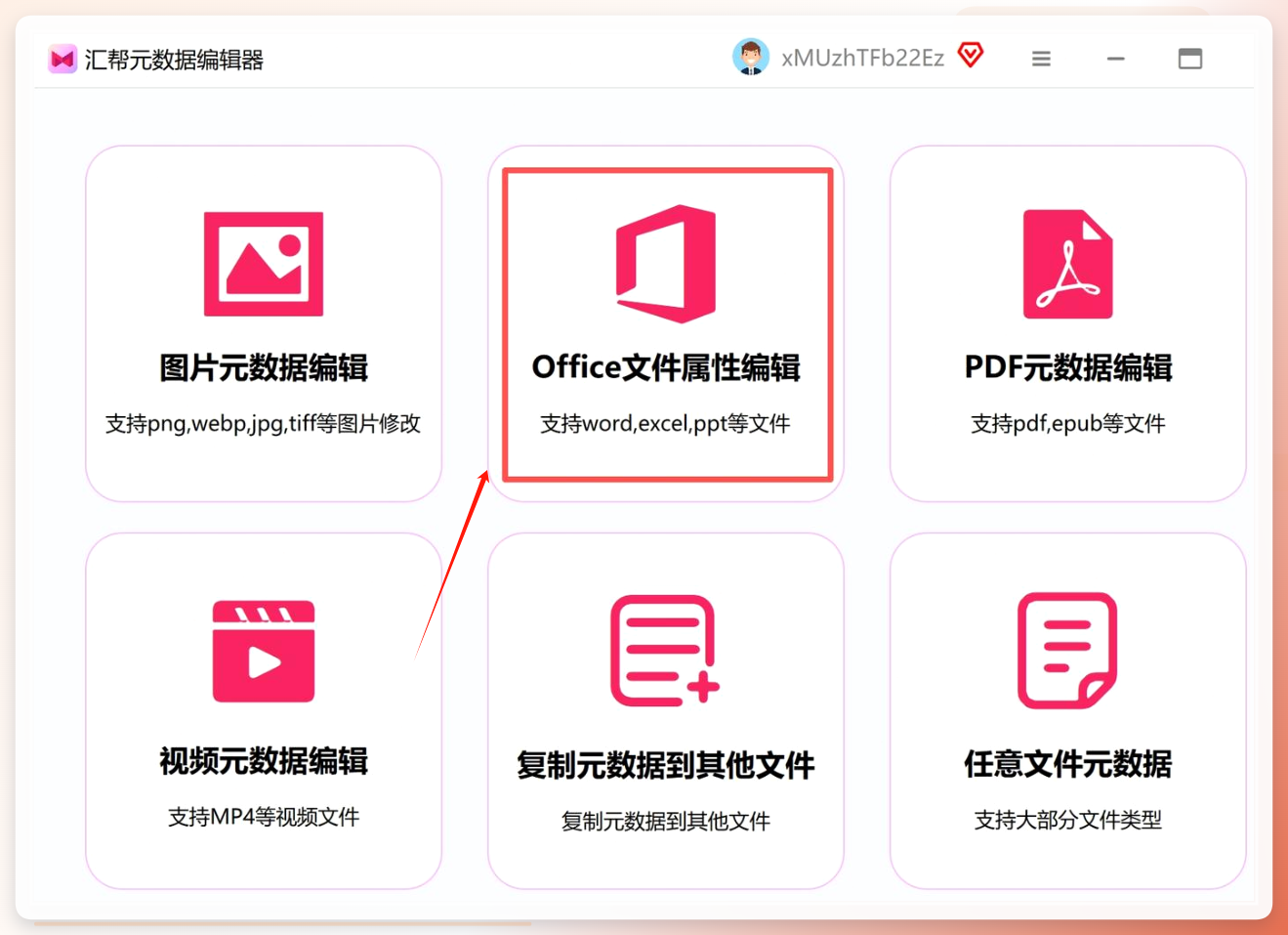Open Office文件属性编辑 heading
The height and width of the screenshot is (935, 1288).
pos(666,367)
